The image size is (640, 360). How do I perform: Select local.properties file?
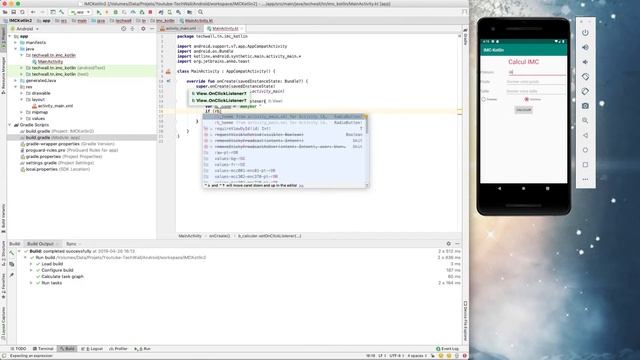click(x=55, y=169)
